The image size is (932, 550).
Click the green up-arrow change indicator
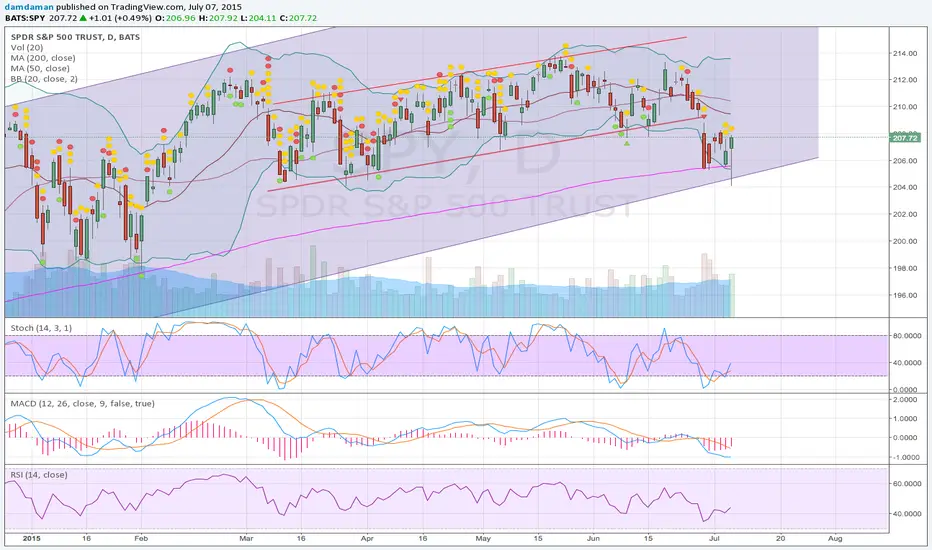(83, 18)
